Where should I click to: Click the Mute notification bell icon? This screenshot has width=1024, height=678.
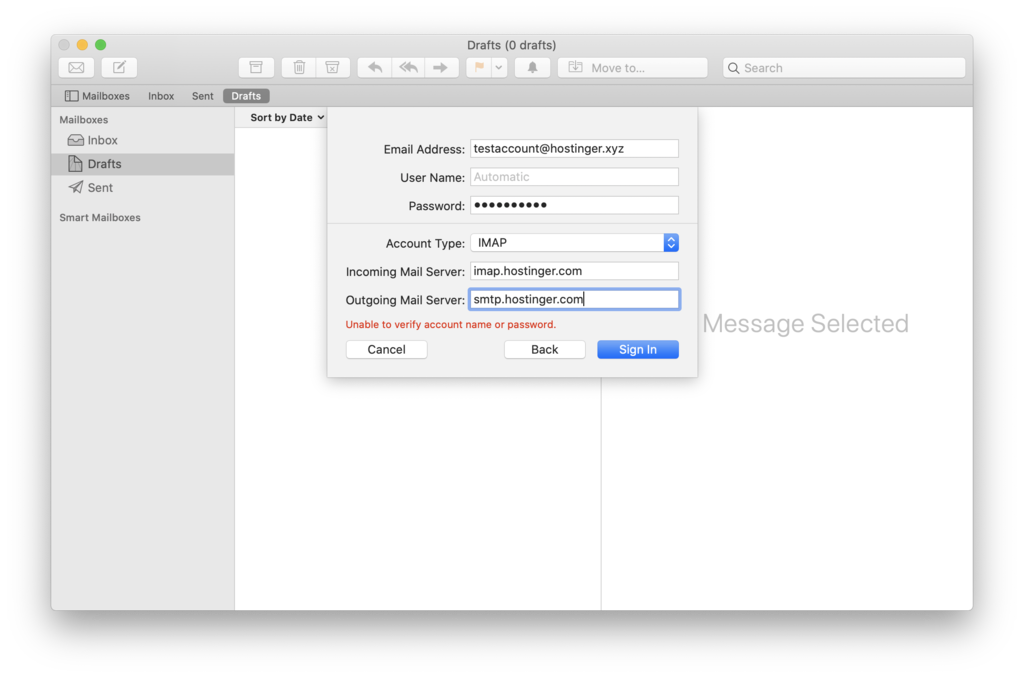[532, 67]
